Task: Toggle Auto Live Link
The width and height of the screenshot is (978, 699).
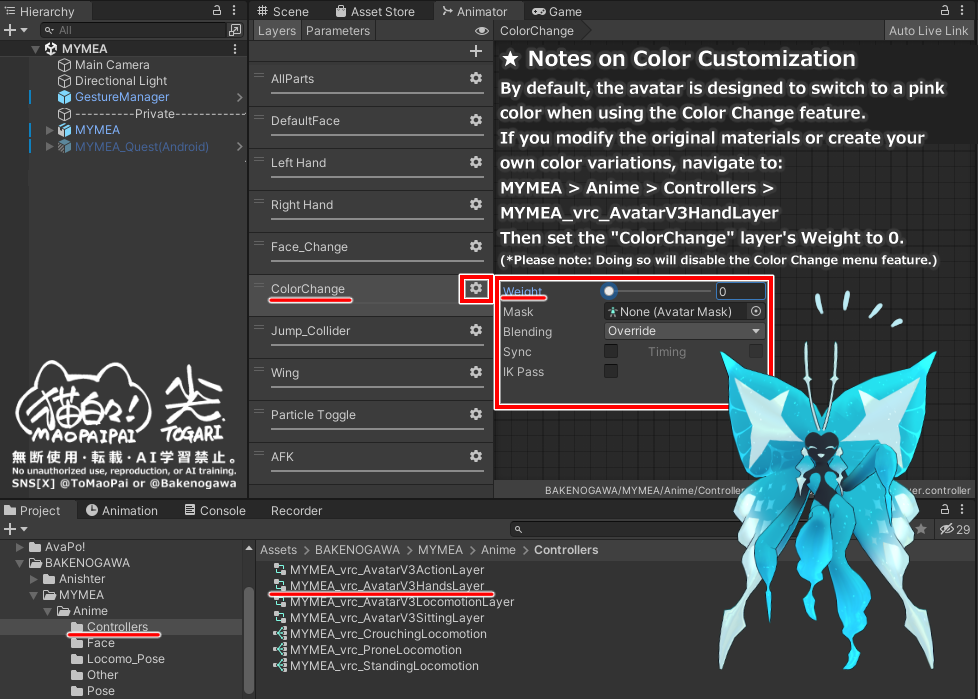Action: point(928,31)
